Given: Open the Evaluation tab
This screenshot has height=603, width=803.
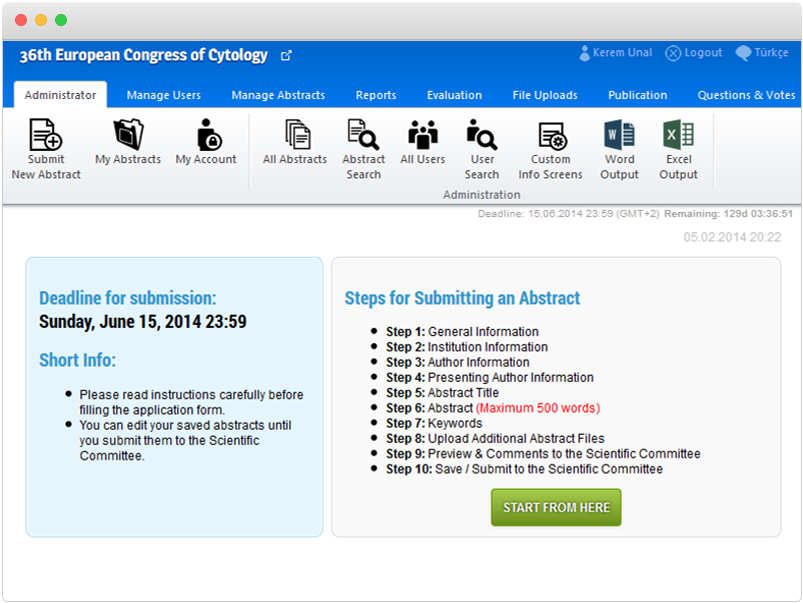Looking at the screenshot, I should [454, 95].
